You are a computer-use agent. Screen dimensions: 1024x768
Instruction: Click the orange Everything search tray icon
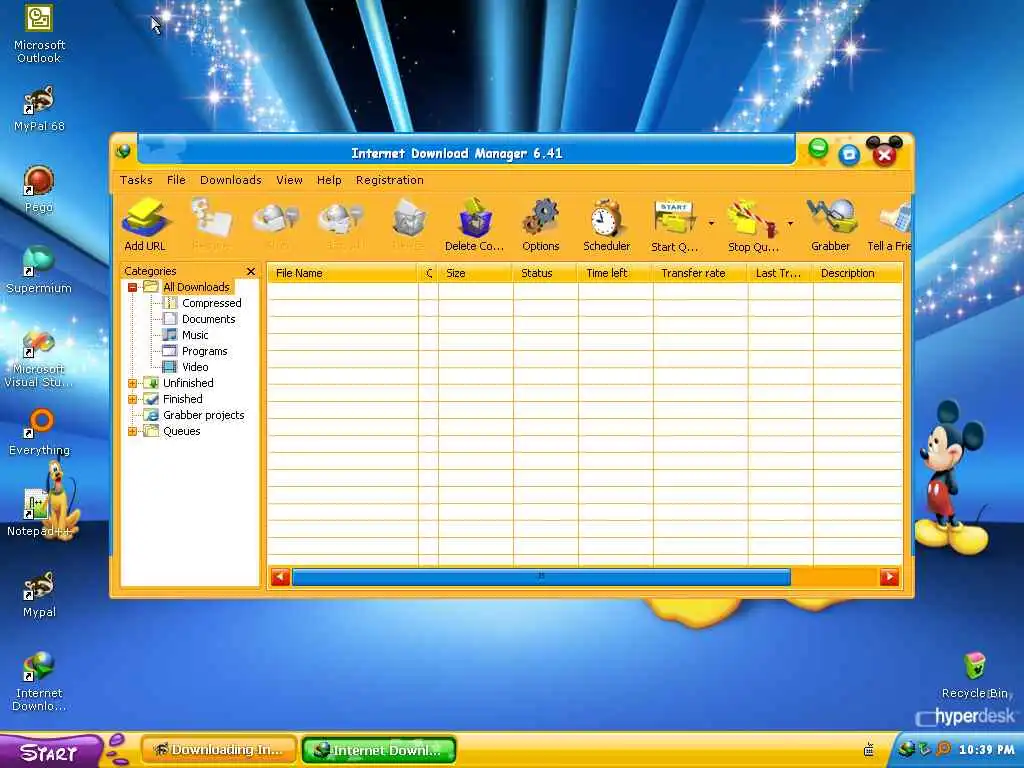click(x=943, y=749)
